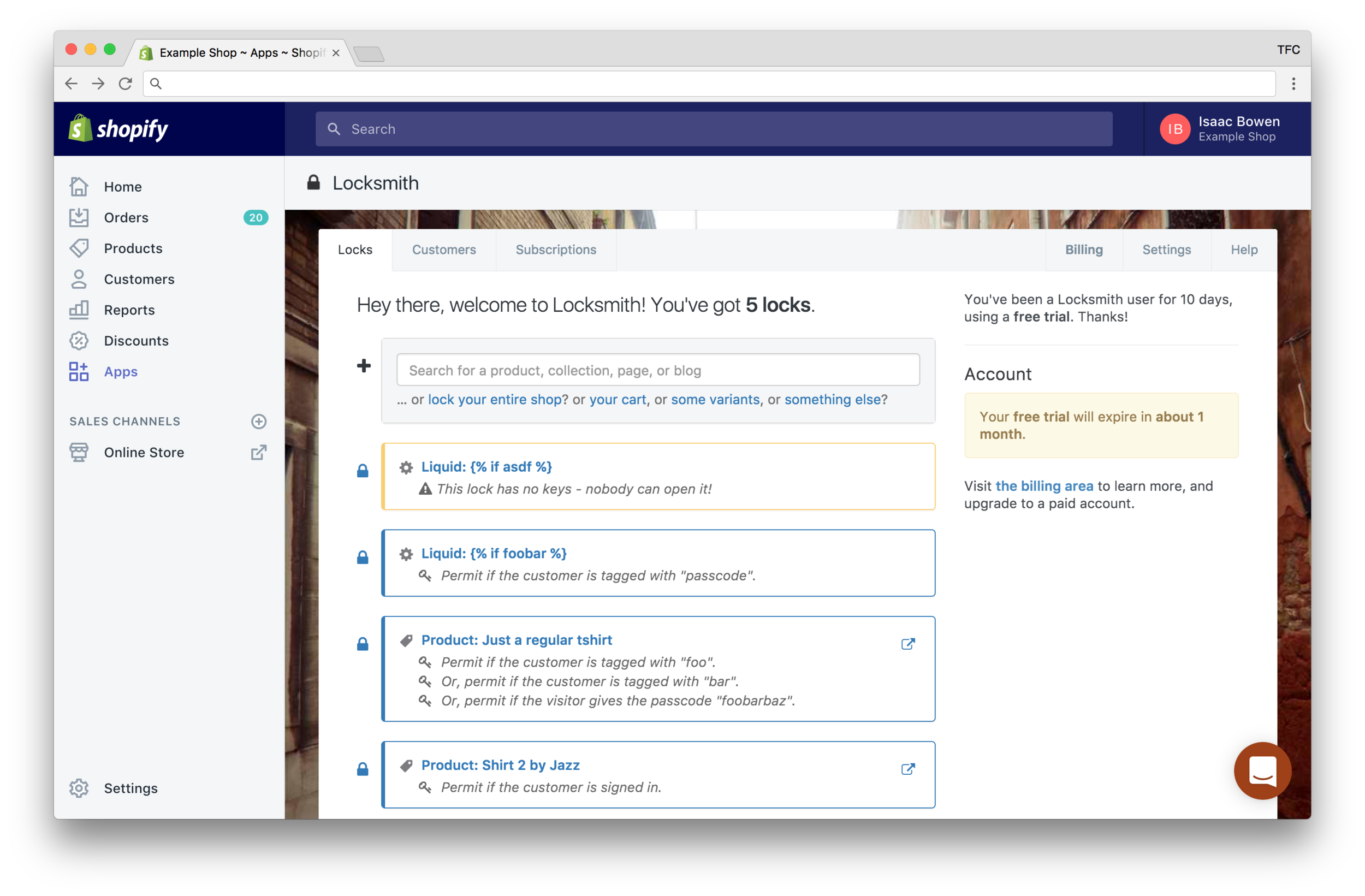Click the IB avatar circle
The image size is (1365, 896).
click(1174, 129)
